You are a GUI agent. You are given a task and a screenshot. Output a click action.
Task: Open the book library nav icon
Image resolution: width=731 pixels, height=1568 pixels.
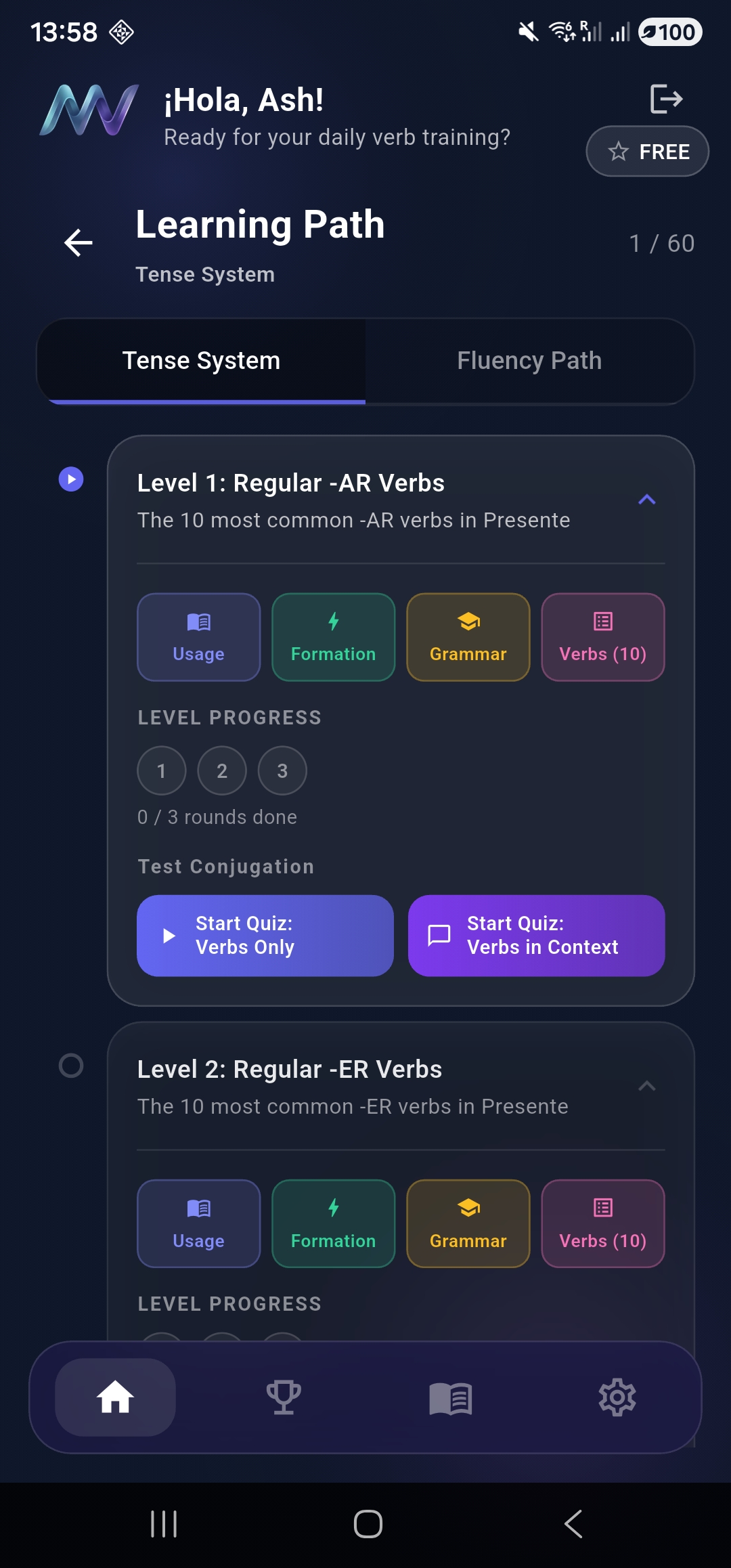click(451, 1397)
